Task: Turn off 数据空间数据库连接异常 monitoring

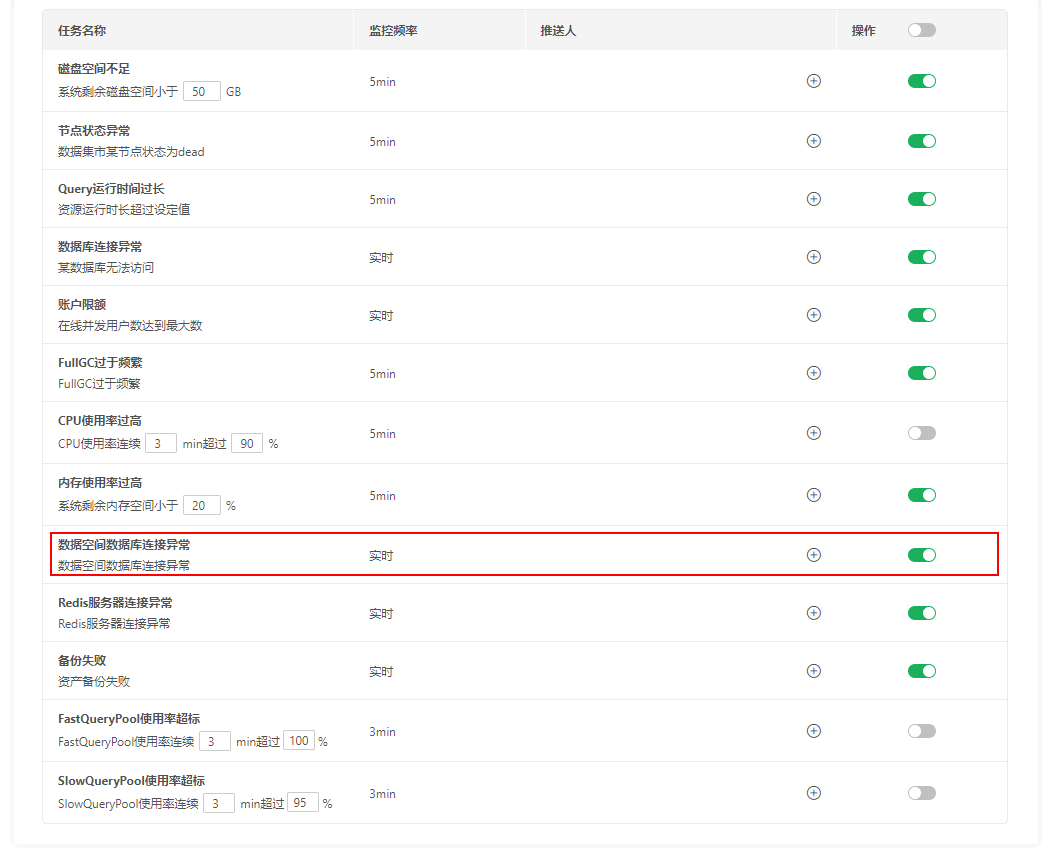Action: [921, 554]
